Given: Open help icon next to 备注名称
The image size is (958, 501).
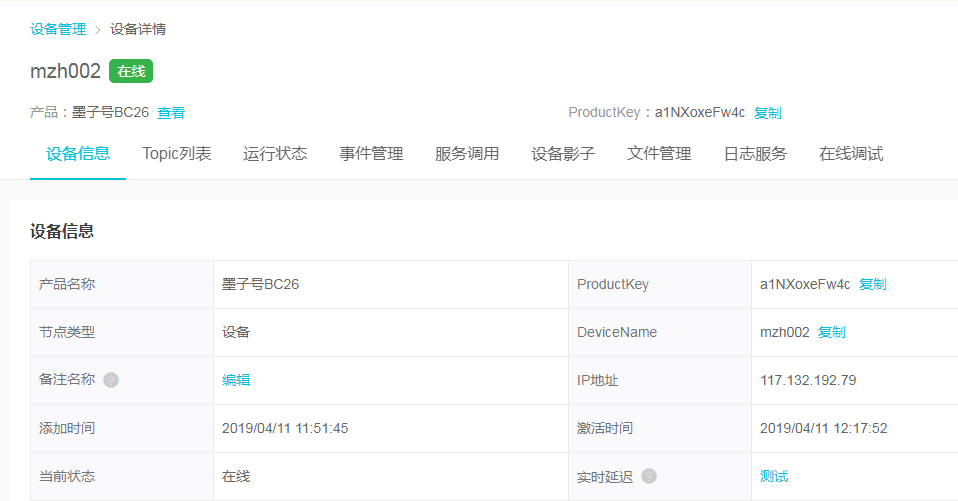Looking at the screenshot, I should pos(111,380).
